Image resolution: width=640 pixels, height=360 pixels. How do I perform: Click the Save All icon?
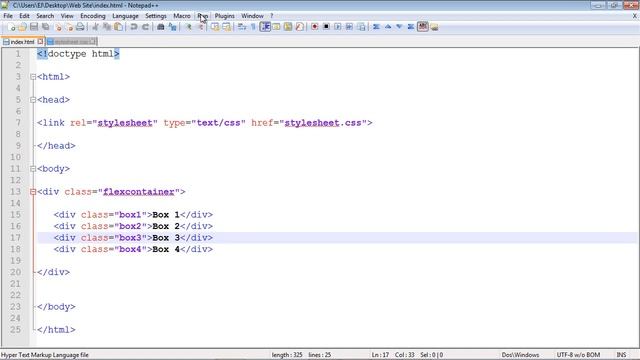pyautogui.click(x=45, y=27)
